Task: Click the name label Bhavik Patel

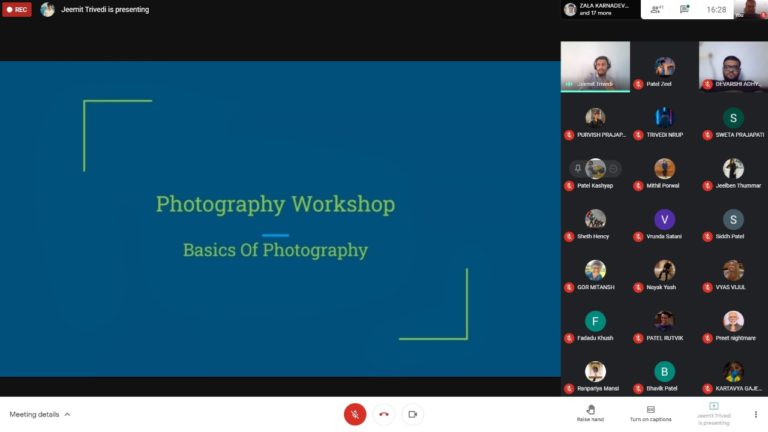Action: pos(662,388)
